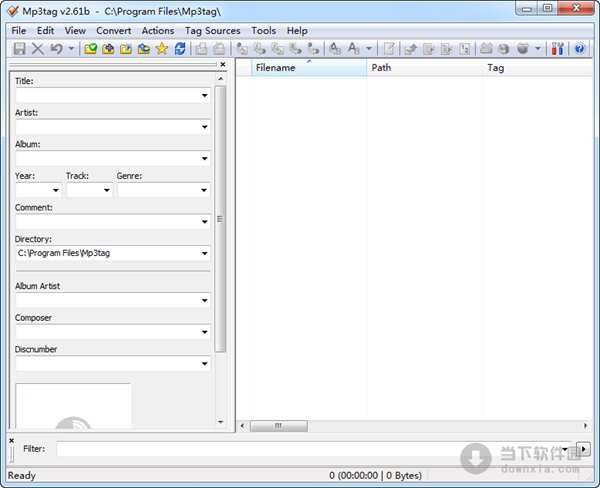Open the Actions menu
This screenshot has width=600, height=488.
tap(158, 31)
